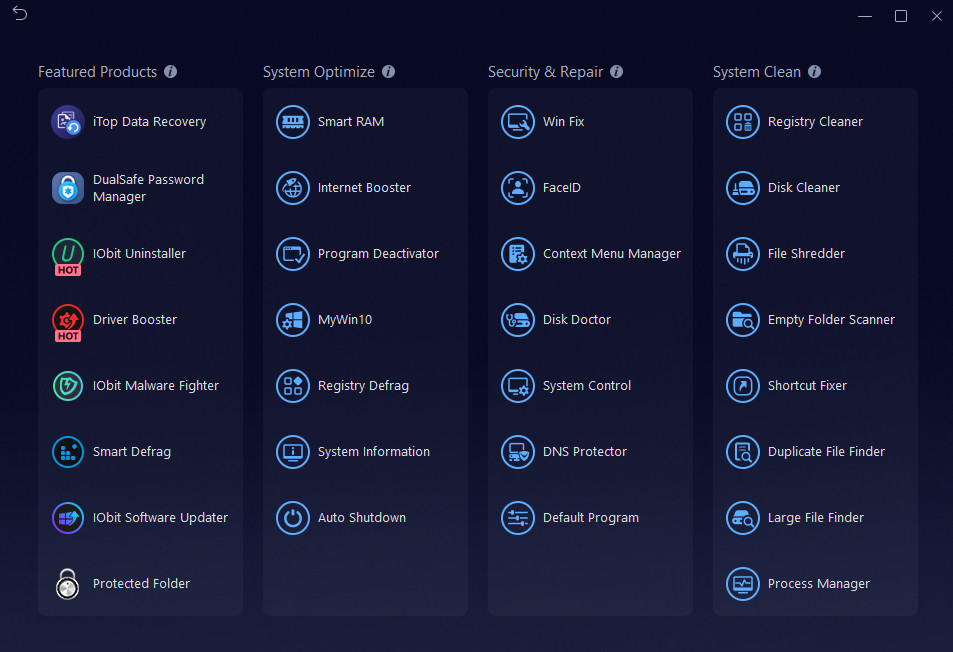Open Registry Defrag icon

[293, 386]
